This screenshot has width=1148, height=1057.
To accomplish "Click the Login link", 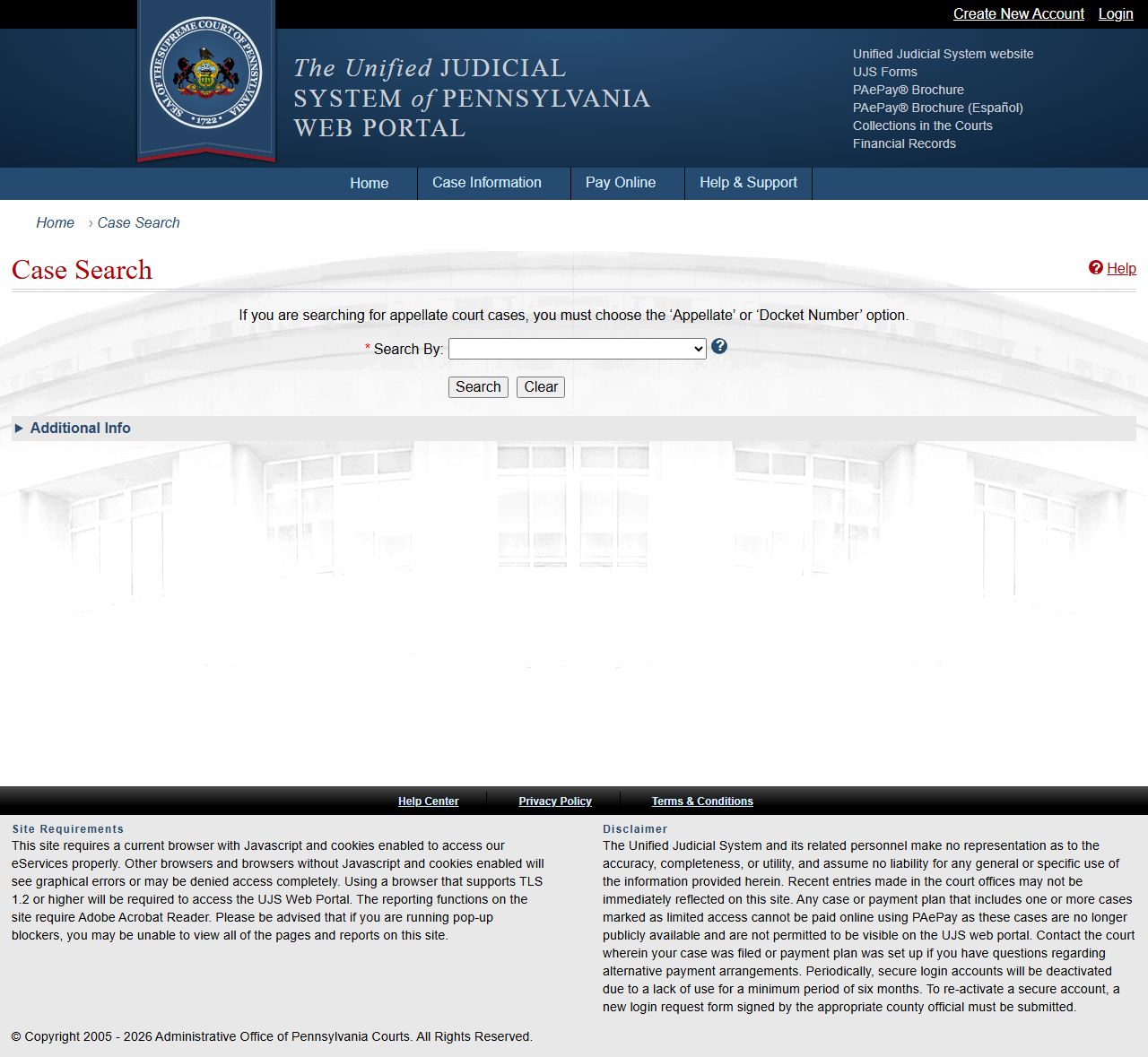I will [x=1116, y=13].
